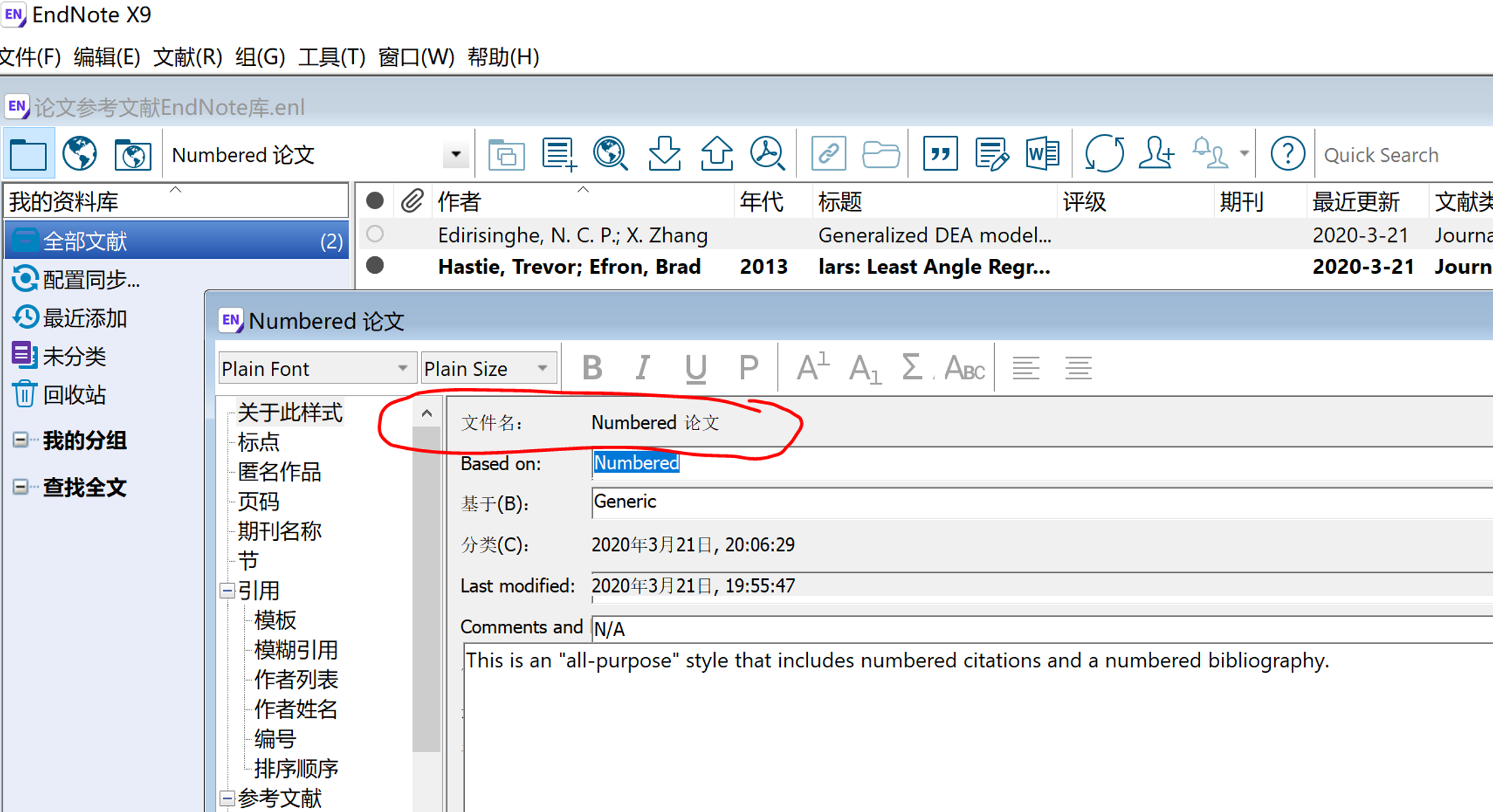Open the 工具(T) menu
The height and width of the screenshot is (812, 1493).
coord(332,57)
